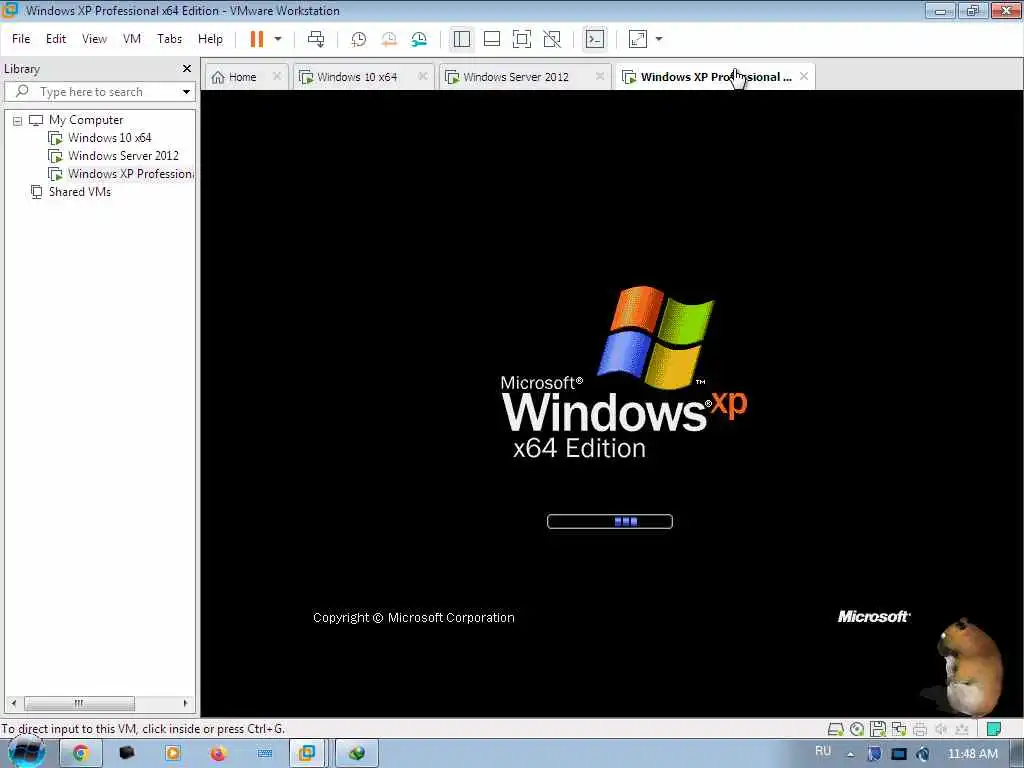The image size is (1024, 768).
Task: Open the View menu
Action: coord(94,39)
